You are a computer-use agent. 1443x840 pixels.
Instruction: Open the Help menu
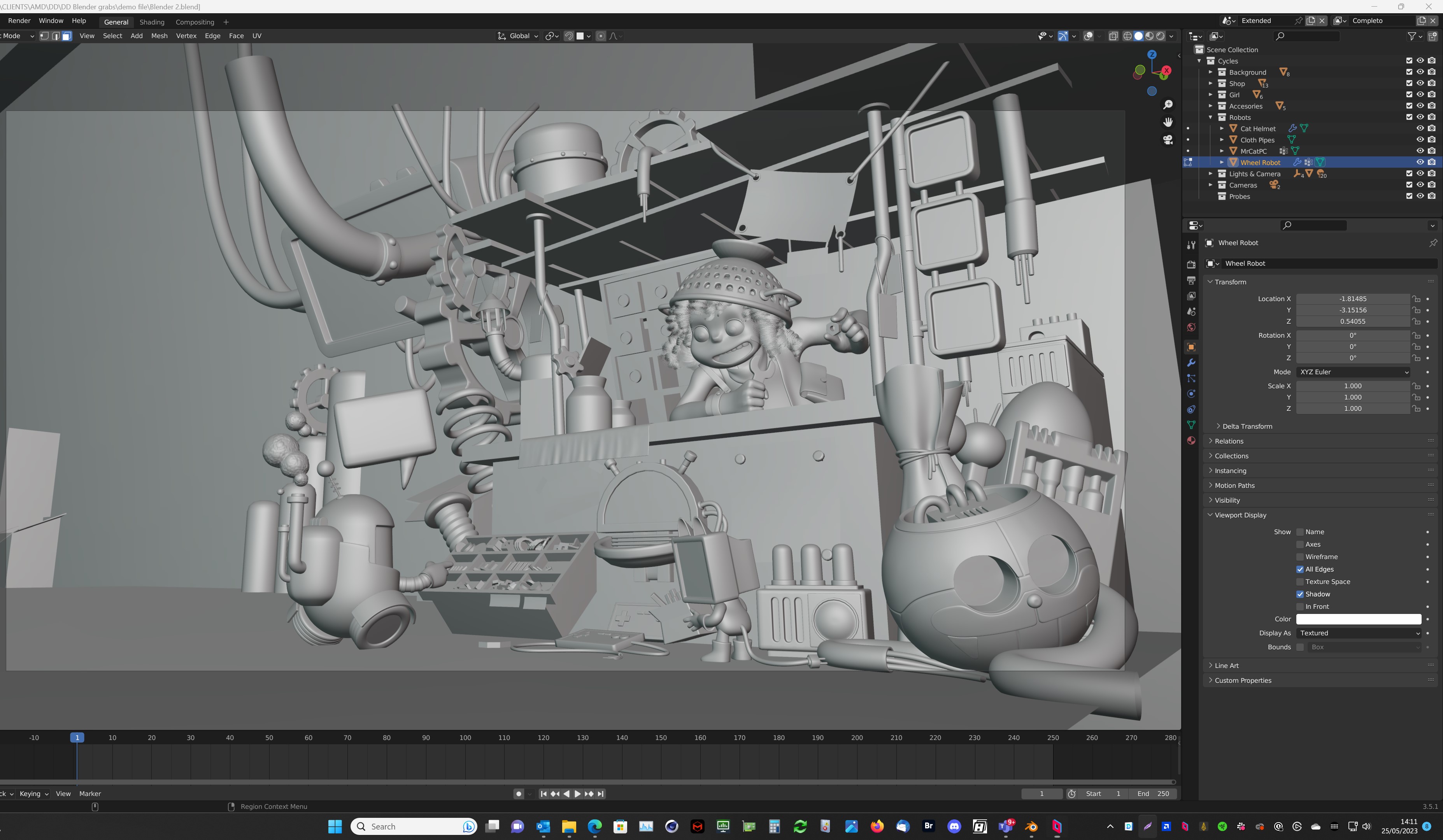pos(79,21)
